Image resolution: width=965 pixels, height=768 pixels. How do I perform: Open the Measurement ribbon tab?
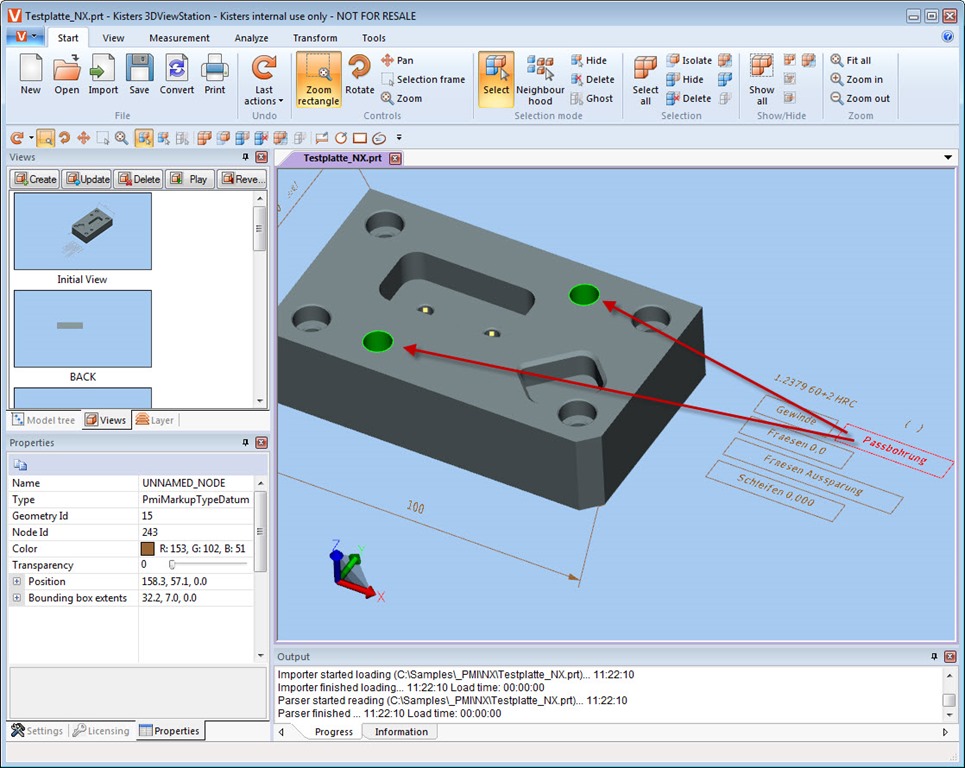click(179, 38)
